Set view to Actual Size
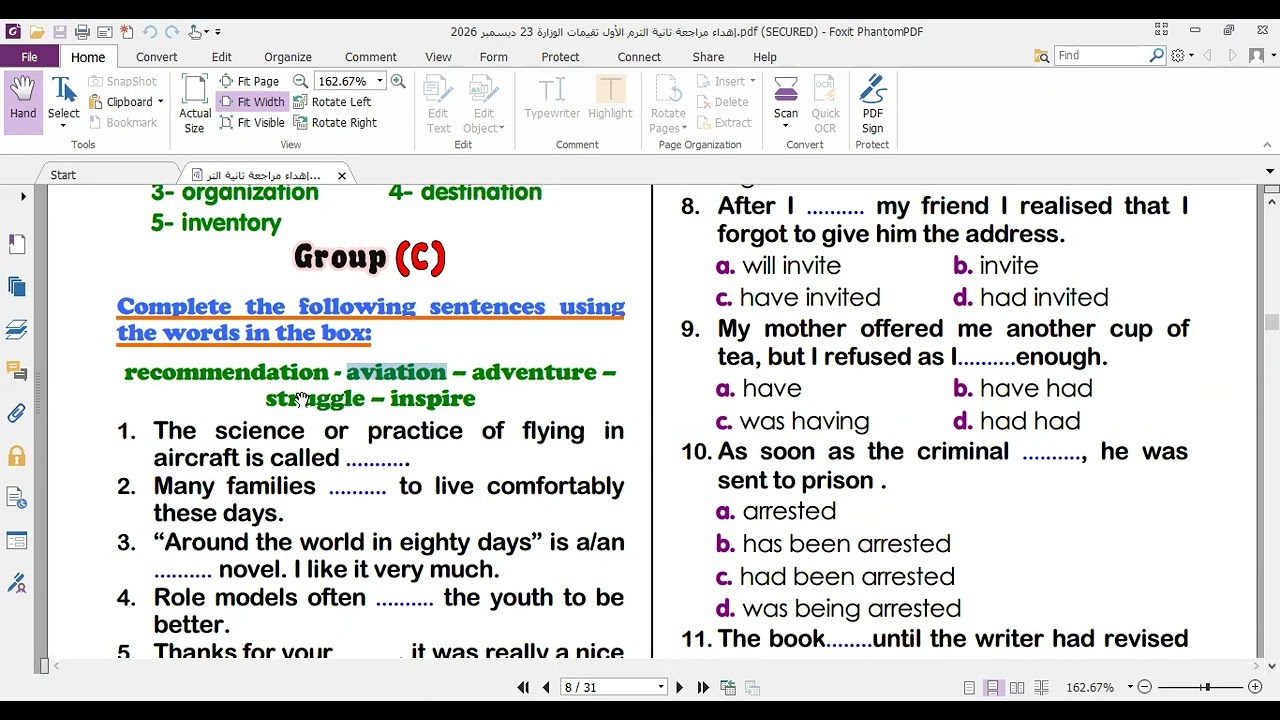Image resolution: width=1280 pixels, height=720 pixels. (x=195, y=104)
